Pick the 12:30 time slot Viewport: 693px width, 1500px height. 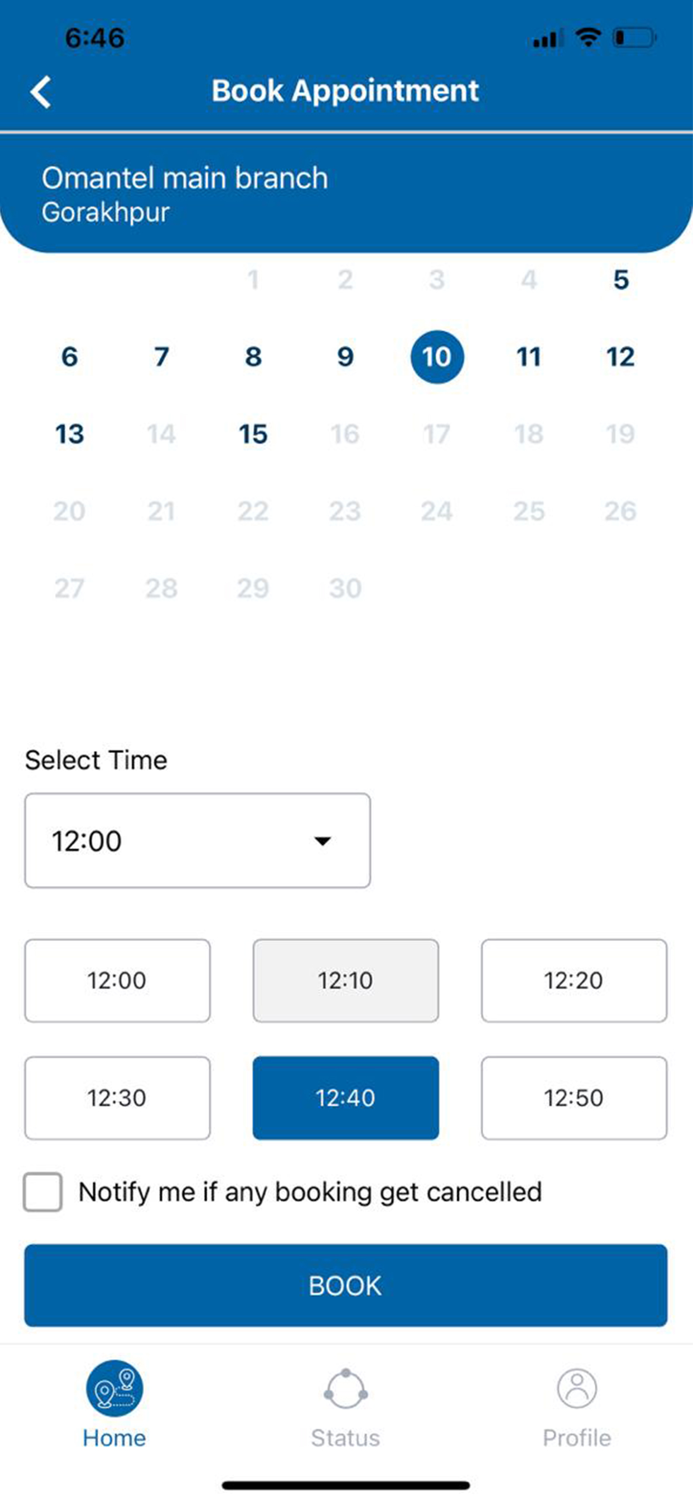pyautogui.click(x=117, y=1098)
